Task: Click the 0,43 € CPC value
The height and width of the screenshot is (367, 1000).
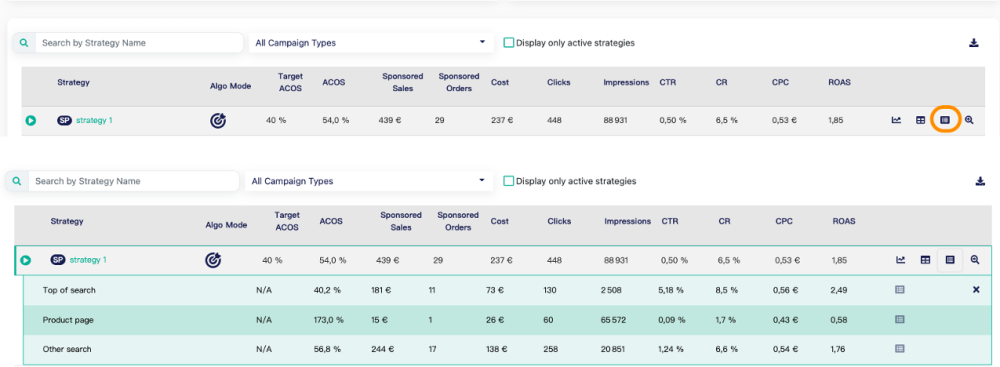Action: [785, 320]
